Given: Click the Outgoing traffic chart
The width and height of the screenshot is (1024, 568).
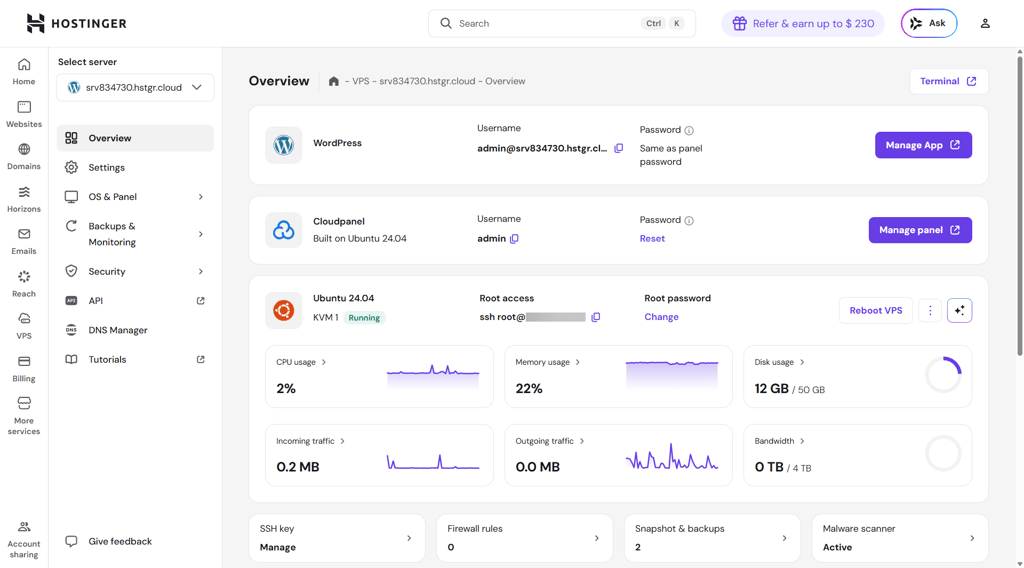Looking at the screenshot, I should (x=672, y=456).
